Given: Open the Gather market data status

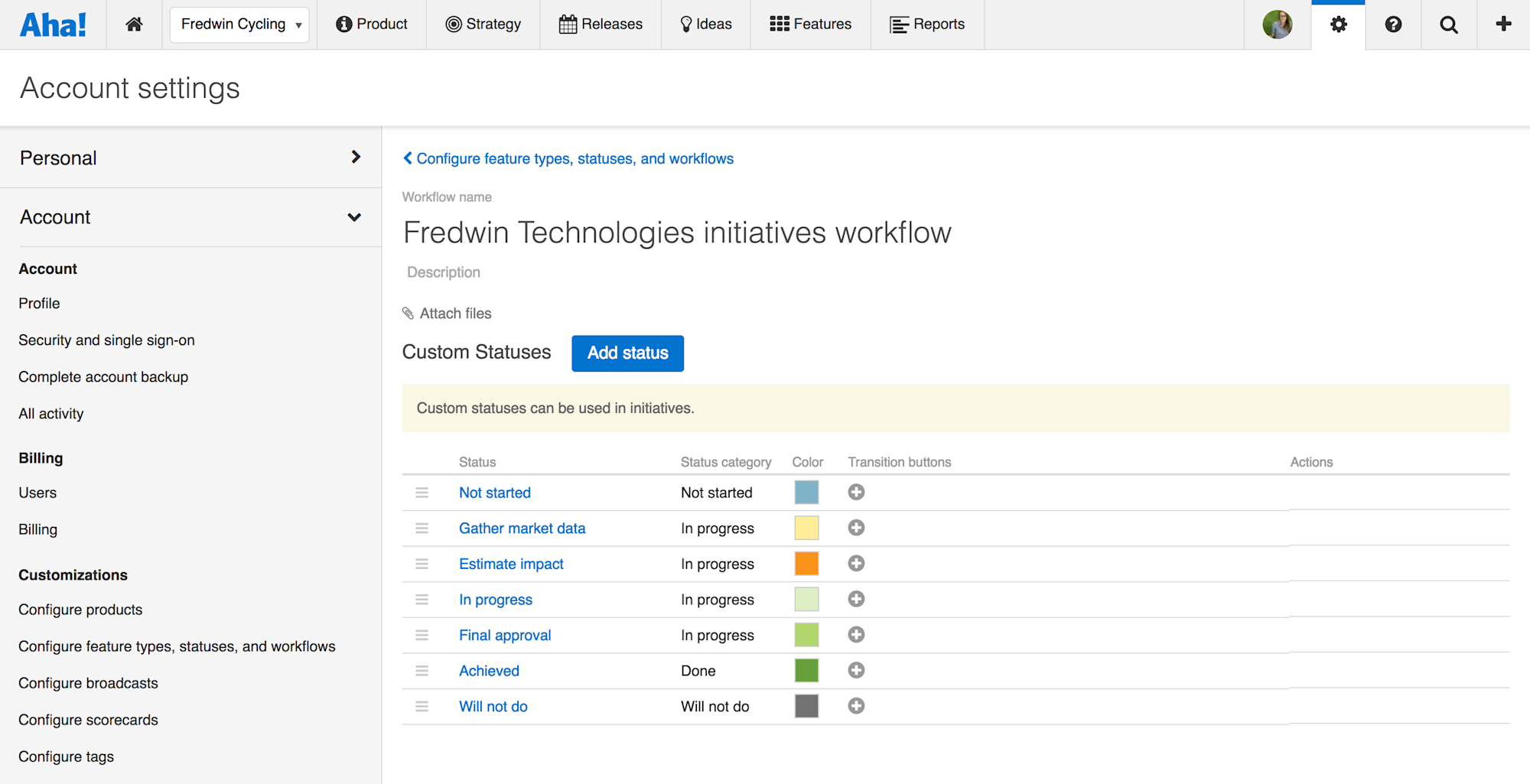Looking at the screenshot, I should coord(522,529).
